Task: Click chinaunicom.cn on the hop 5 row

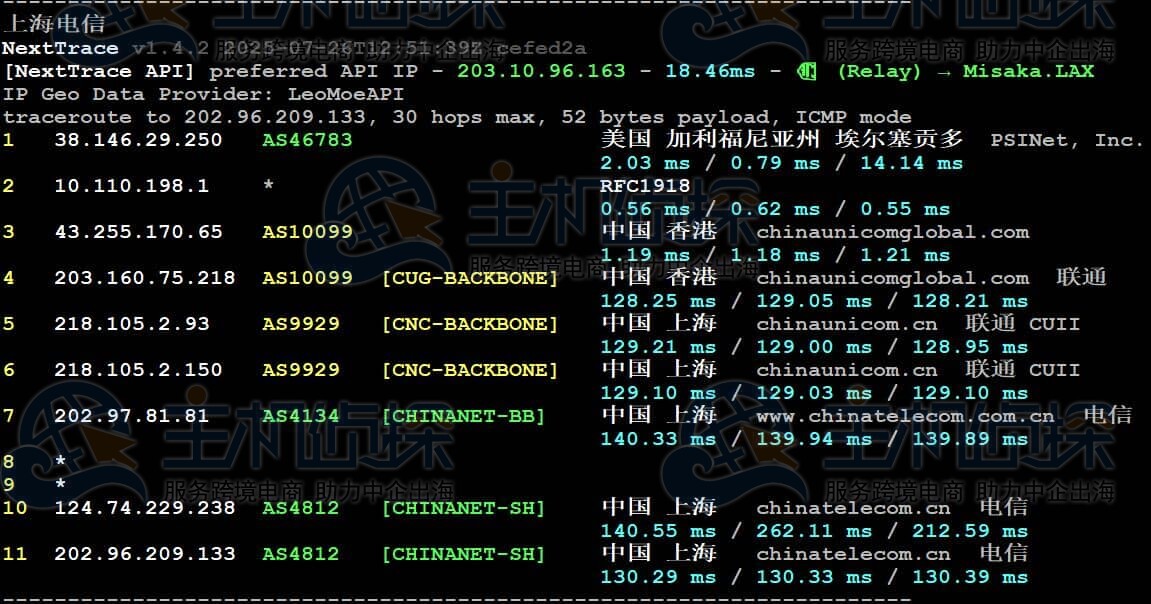Action: pos(846,324)
